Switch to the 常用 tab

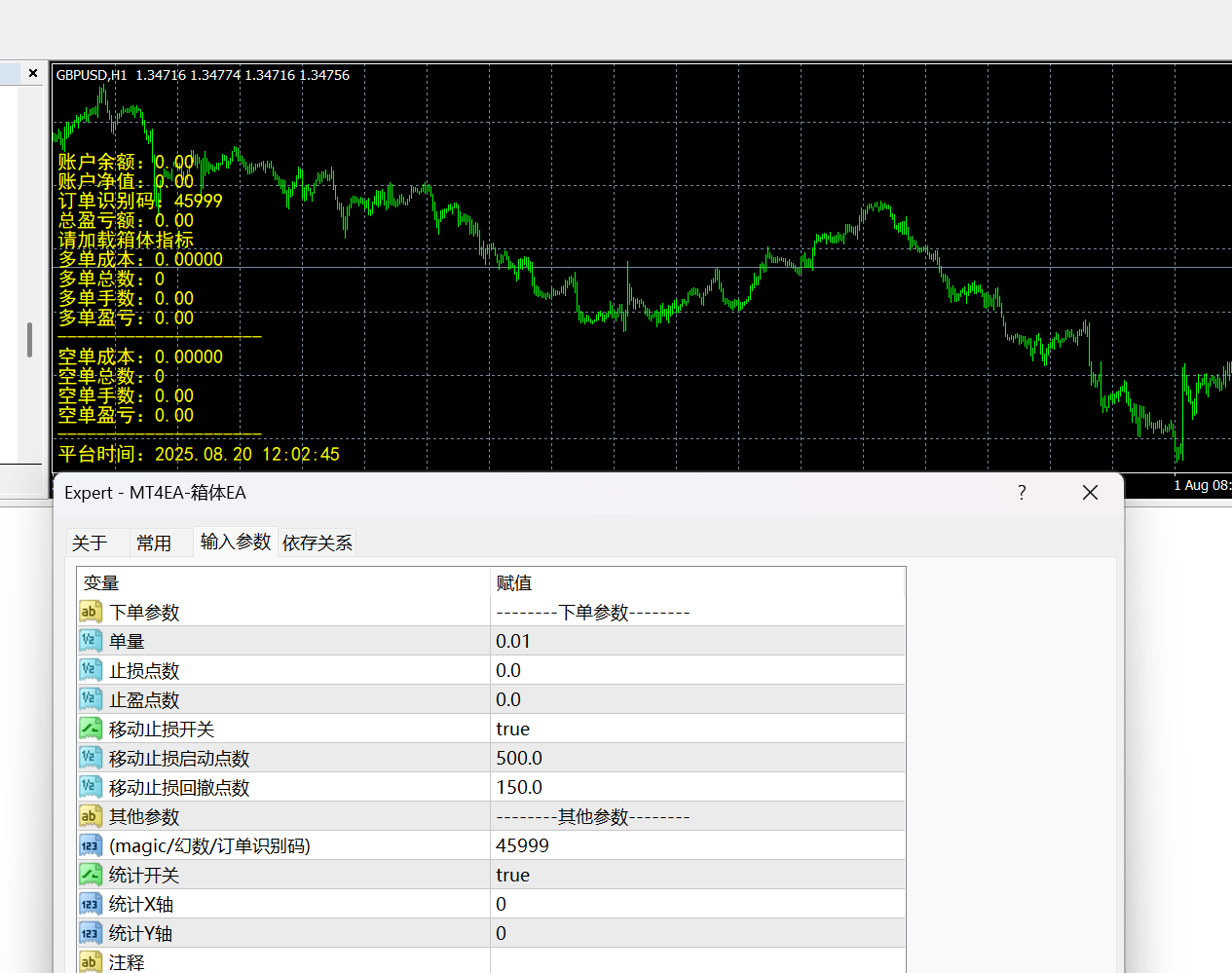pyautogui.click(x=154, y=543)
